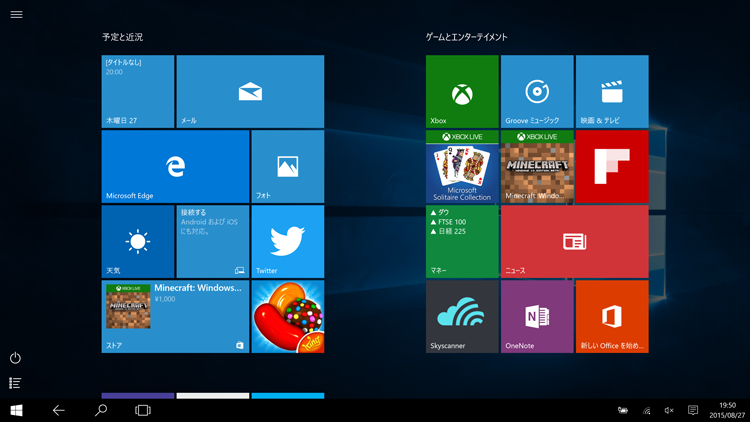Screen dimensions: 750x422
Task: Open Task View on the taskbar
Action: coord(143,410)
